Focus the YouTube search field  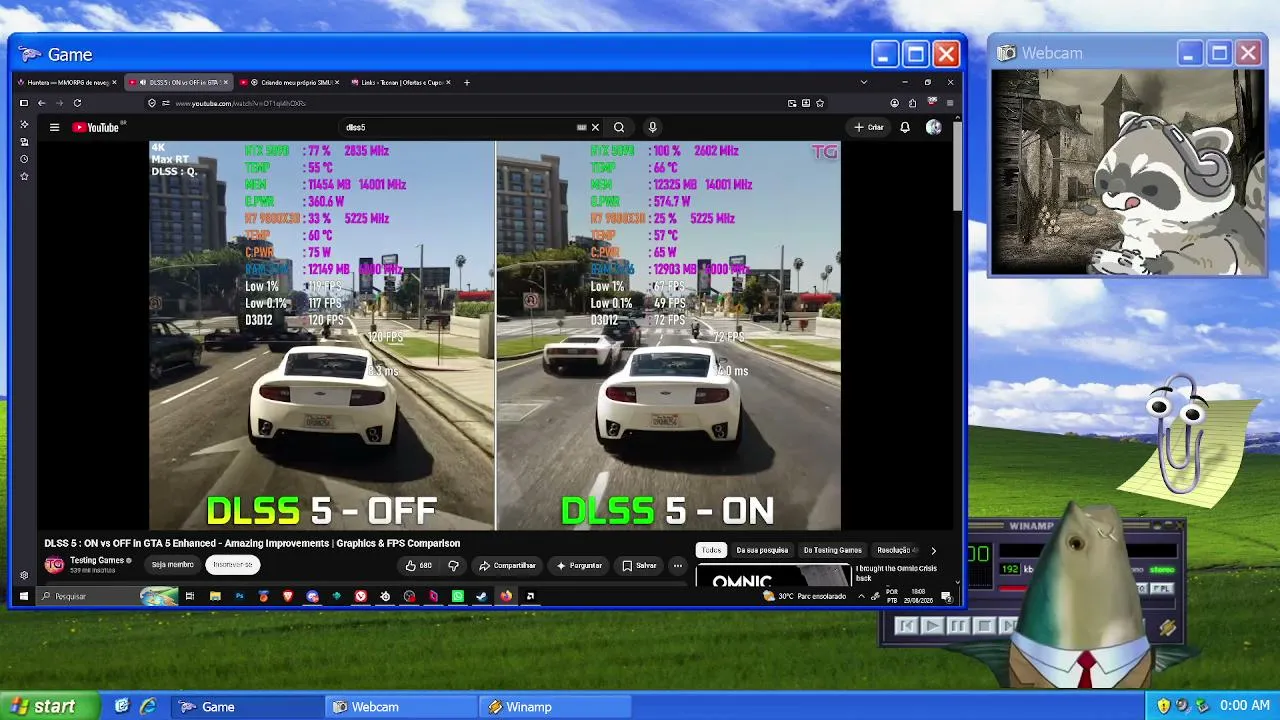(x=457, y=127)
